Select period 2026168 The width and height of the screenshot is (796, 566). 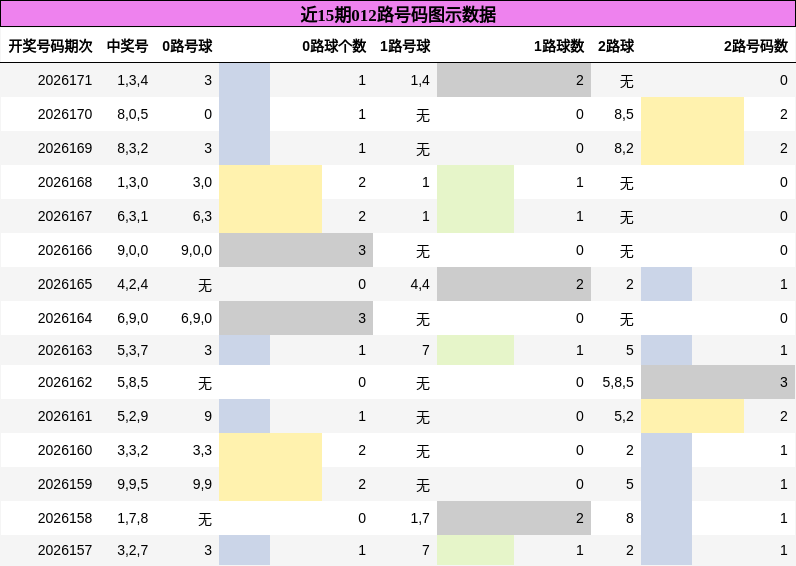click(65, 182)
